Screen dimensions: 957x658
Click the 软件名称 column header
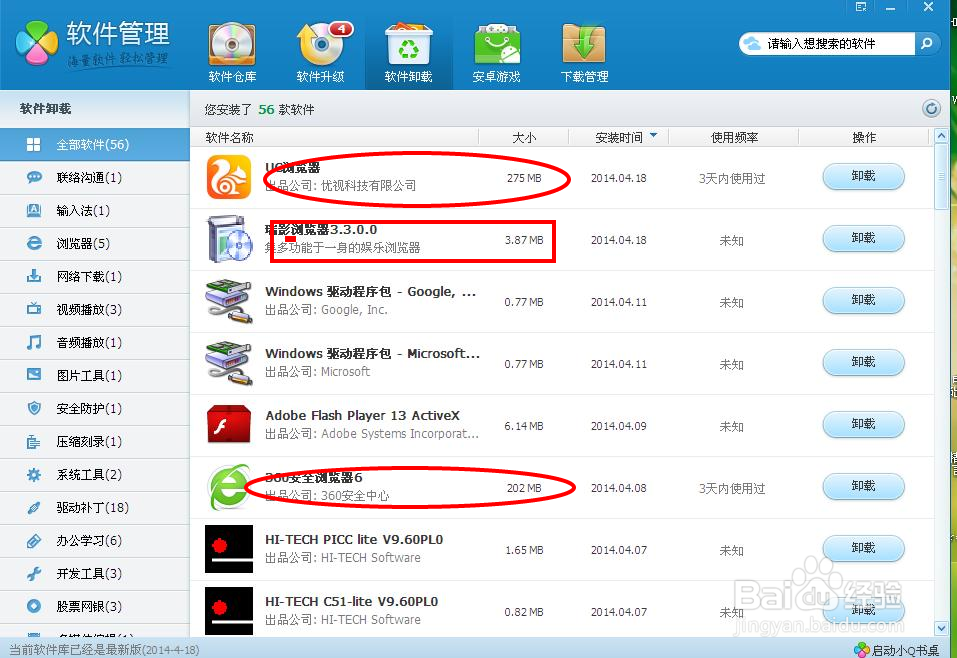pyautogui.click(x=229, y=137)
